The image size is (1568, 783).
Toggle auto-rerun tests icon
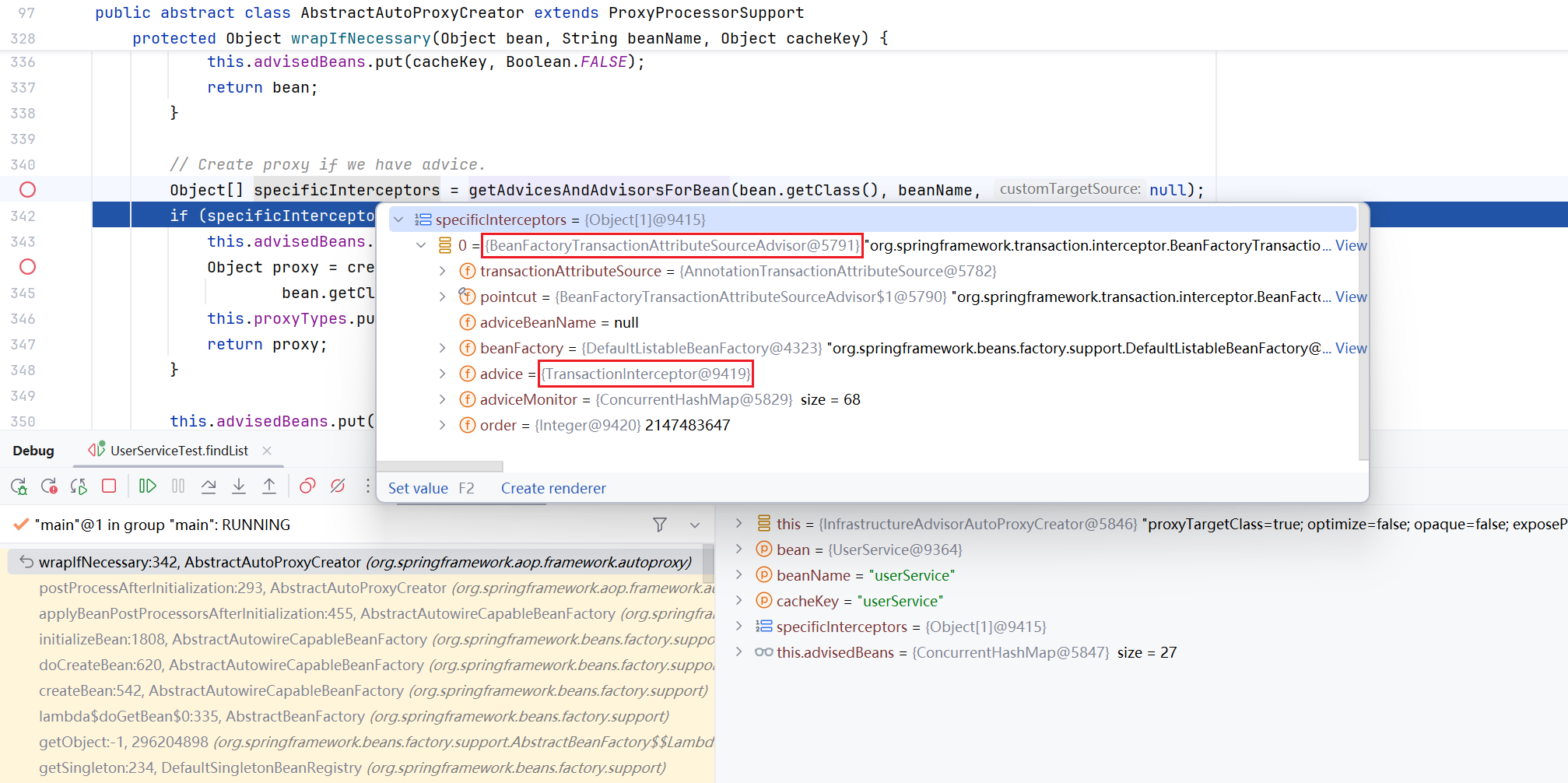pyautogui.click(x=79, y=486)
